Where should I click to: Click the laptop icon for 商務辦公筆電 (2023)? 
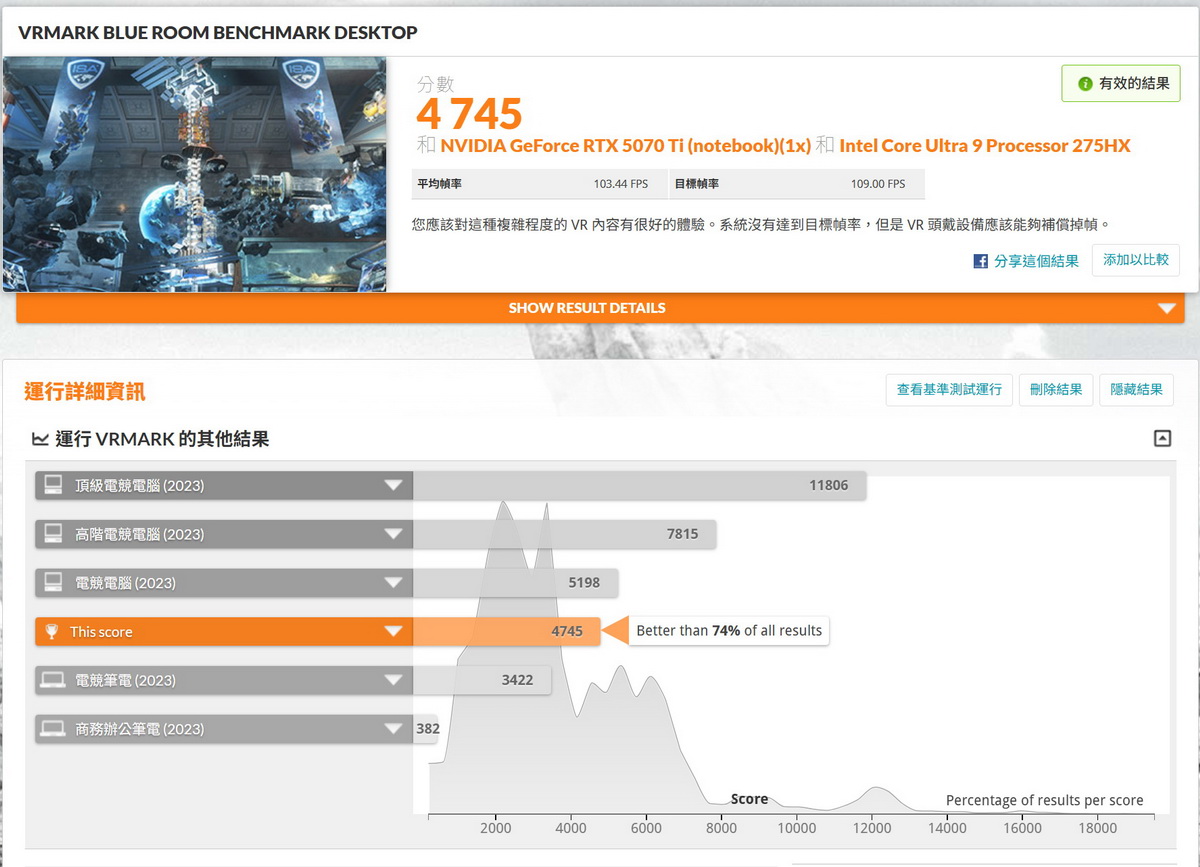tap(52, 729)
